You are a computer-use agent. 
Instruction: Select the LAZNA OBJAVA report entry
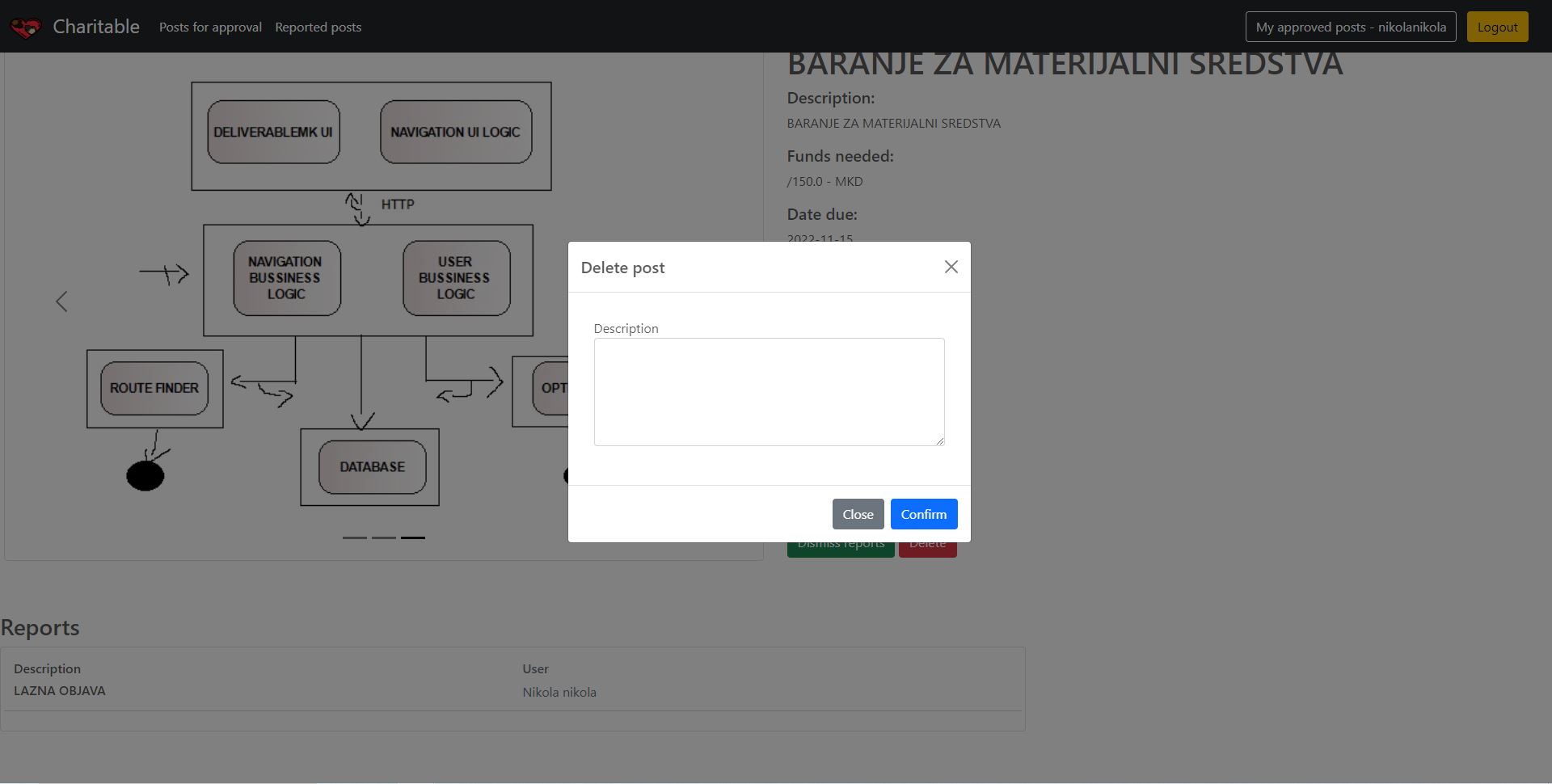(60, 691)
